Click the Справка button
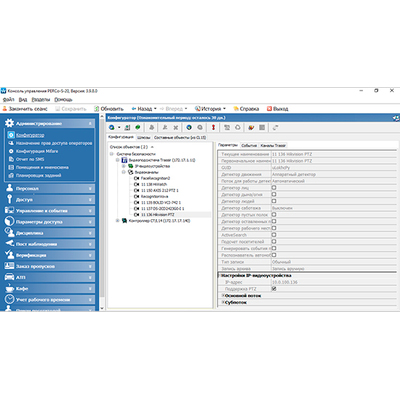The width and height of the screenshot is (400, 400). [x=246, y=109]
